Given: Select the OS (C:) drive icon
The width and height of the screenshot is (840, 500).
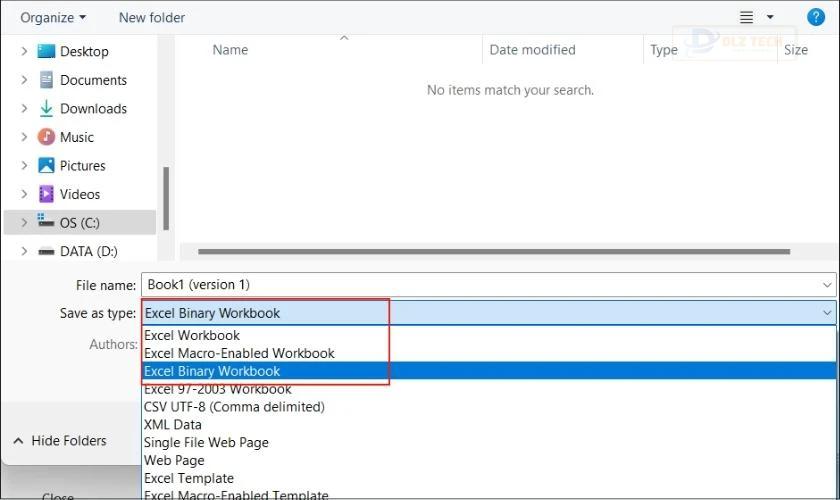Looking at the screenshot, I should pos(46,221).
